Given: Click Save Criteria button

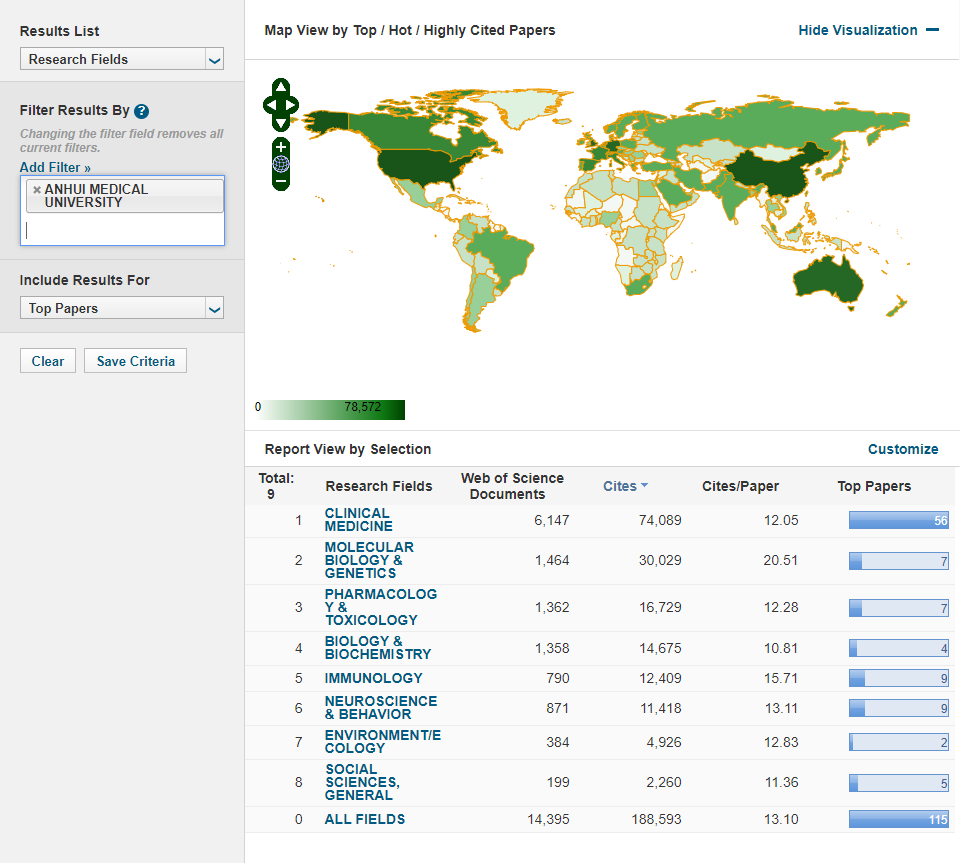Looking at the screenshot, I should (135, 361).
